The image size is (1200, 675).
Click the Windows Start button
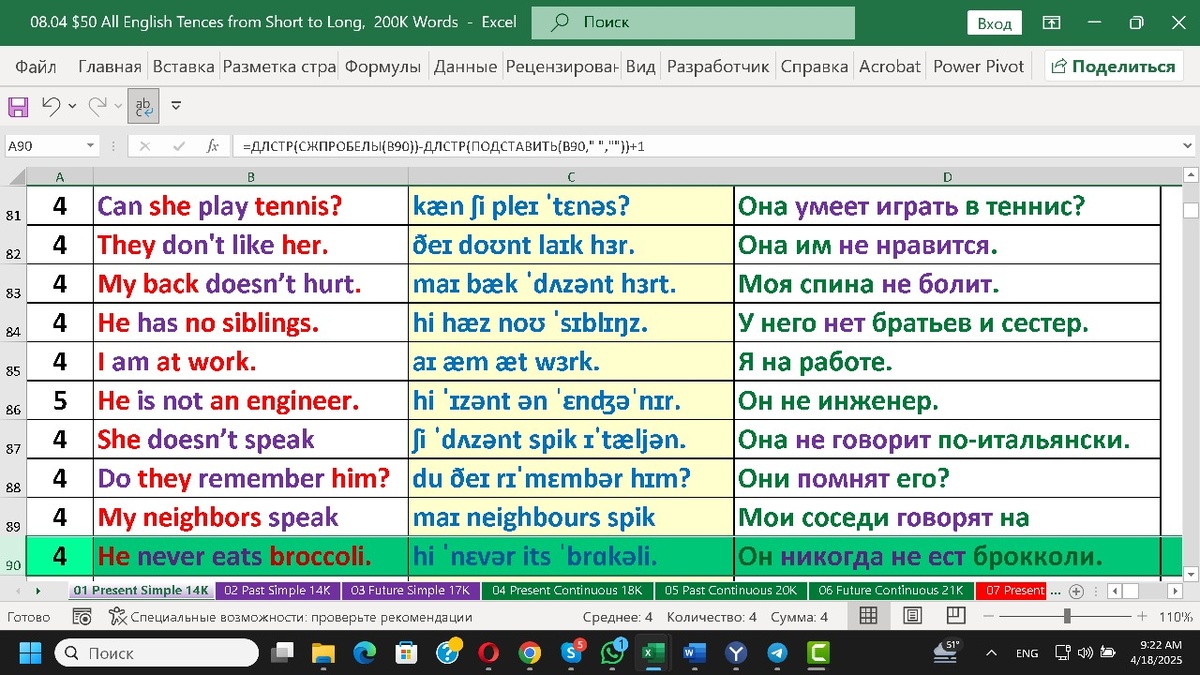click(29, 653)
